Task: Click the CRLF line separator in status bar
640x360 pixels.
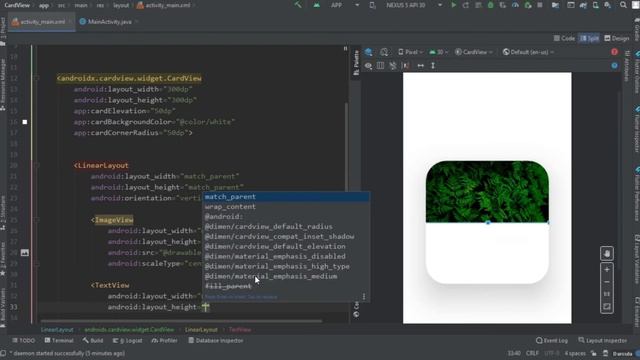Action: pos(532,353)
